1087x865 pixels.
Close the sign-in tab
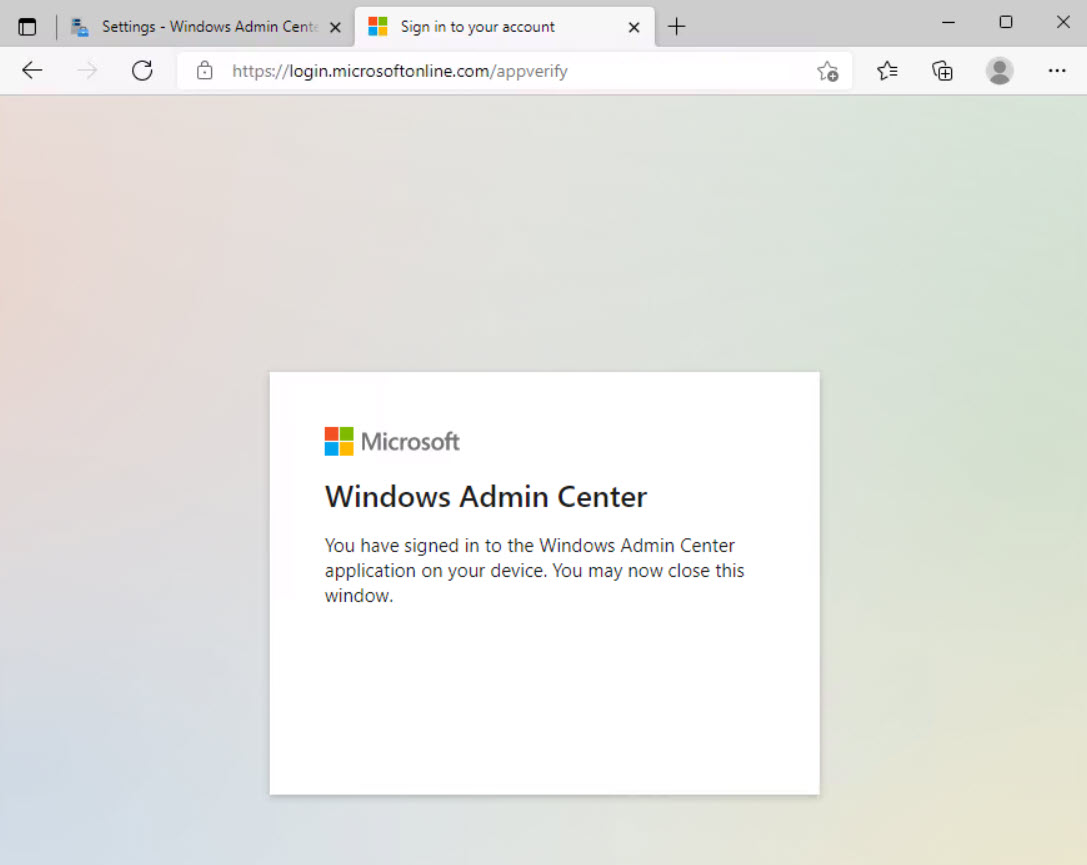tap(633, 26)
